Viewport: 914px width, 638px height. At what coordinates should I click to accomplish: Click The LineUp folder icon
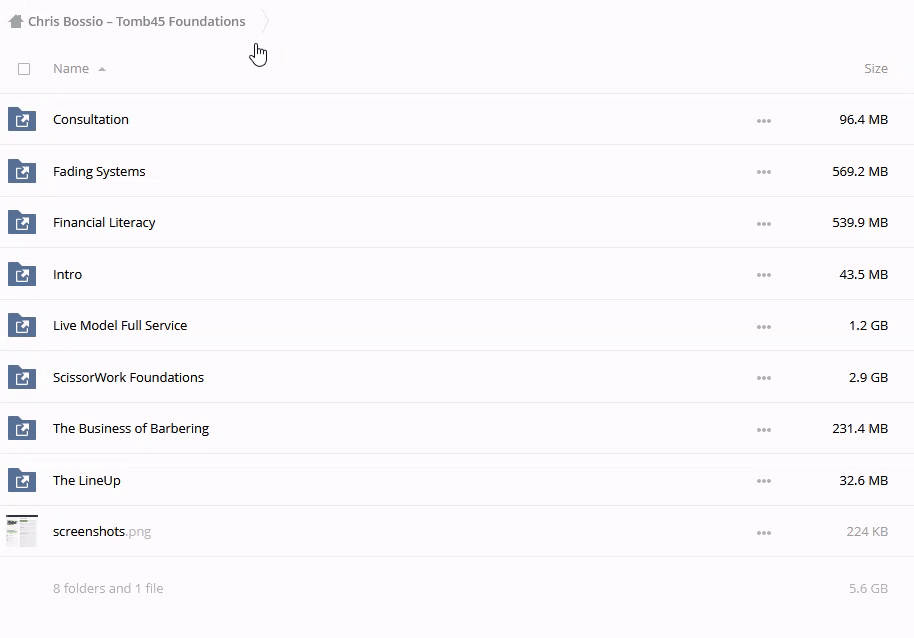pyautogui.click(x=22, y=480)
